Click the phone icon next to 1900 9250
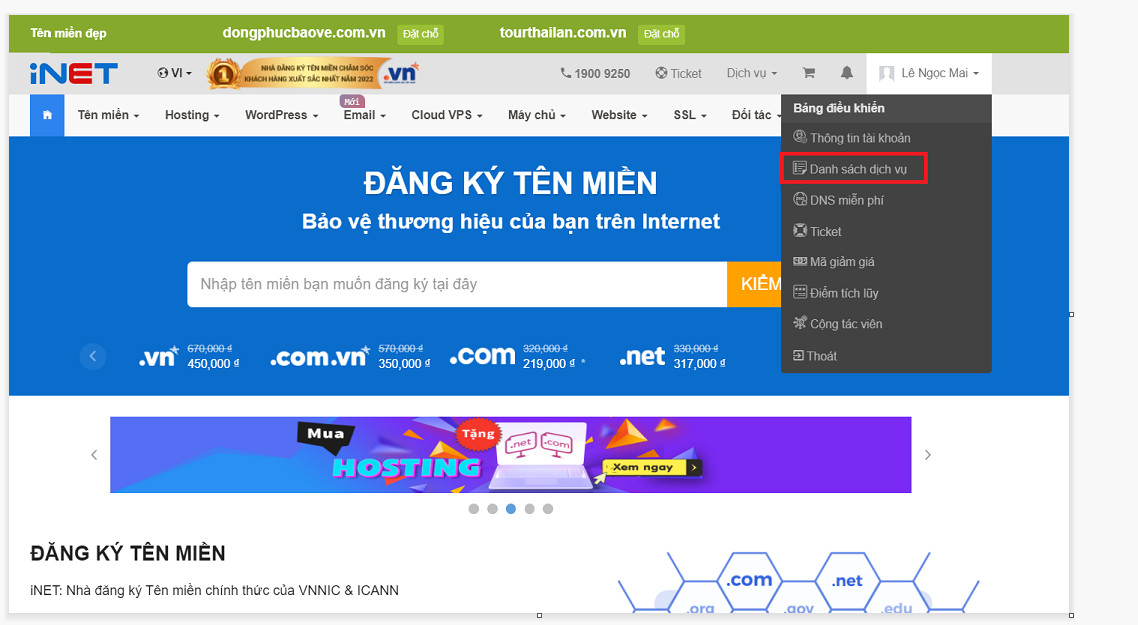This screenshot has width=1138, height=625. (x=567, y=73)
